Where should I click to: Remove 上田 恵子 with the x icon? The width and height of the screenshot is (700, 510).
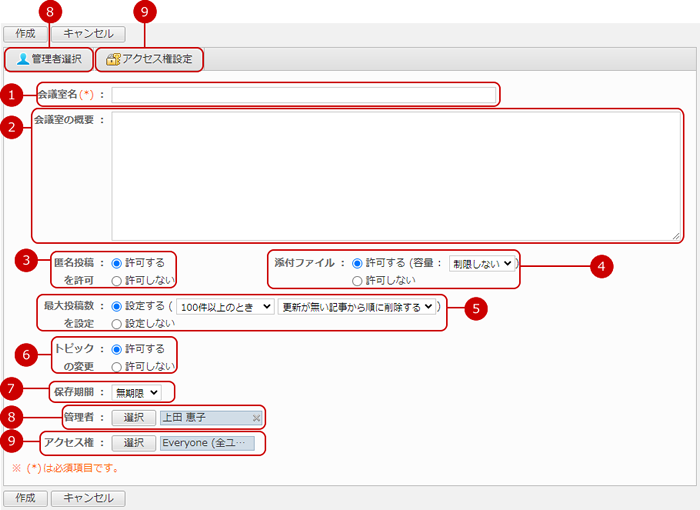point(256,418)
